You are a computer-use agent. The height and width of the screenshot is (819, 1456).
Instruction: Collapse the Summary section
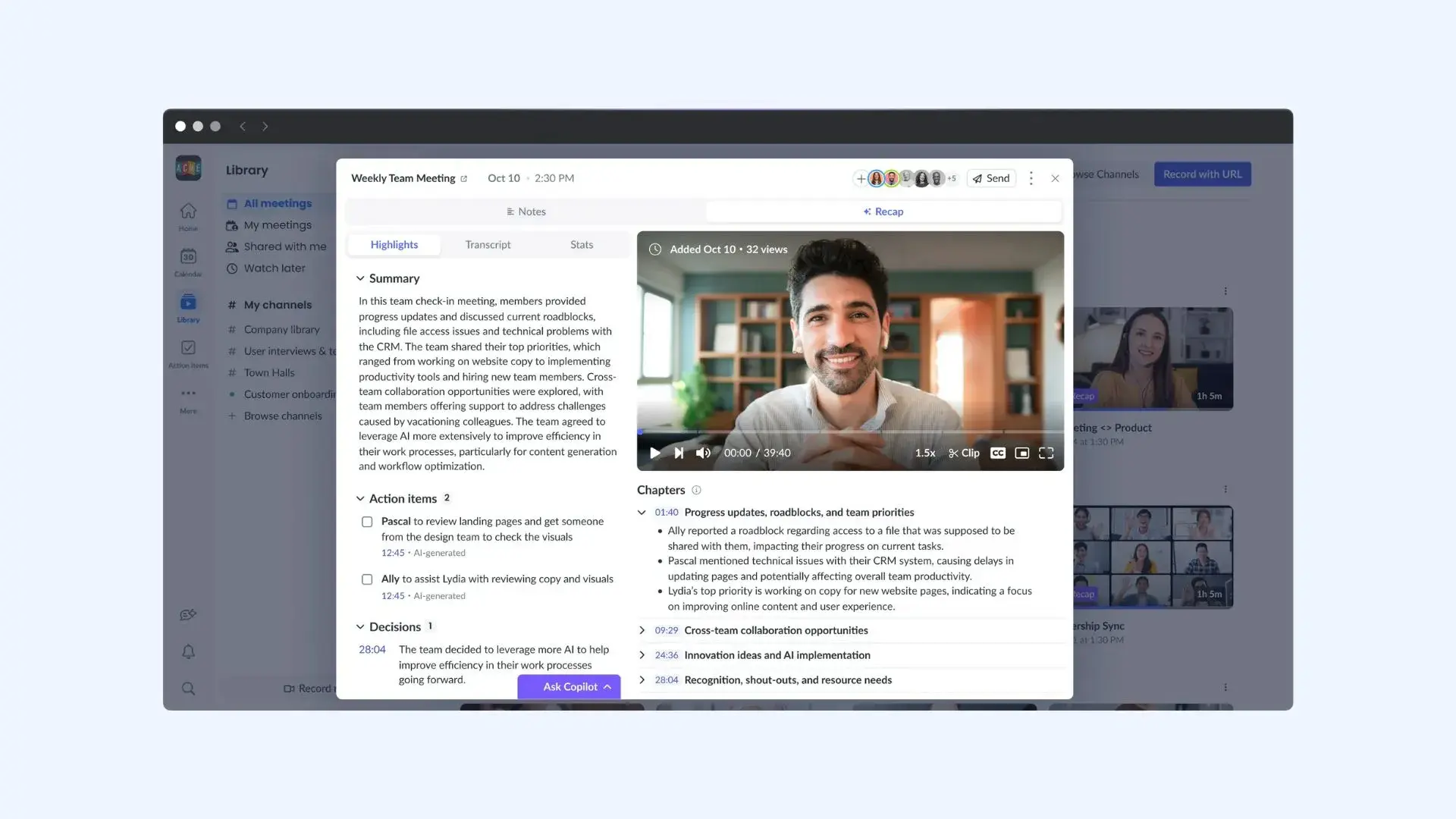pos(360,278)
